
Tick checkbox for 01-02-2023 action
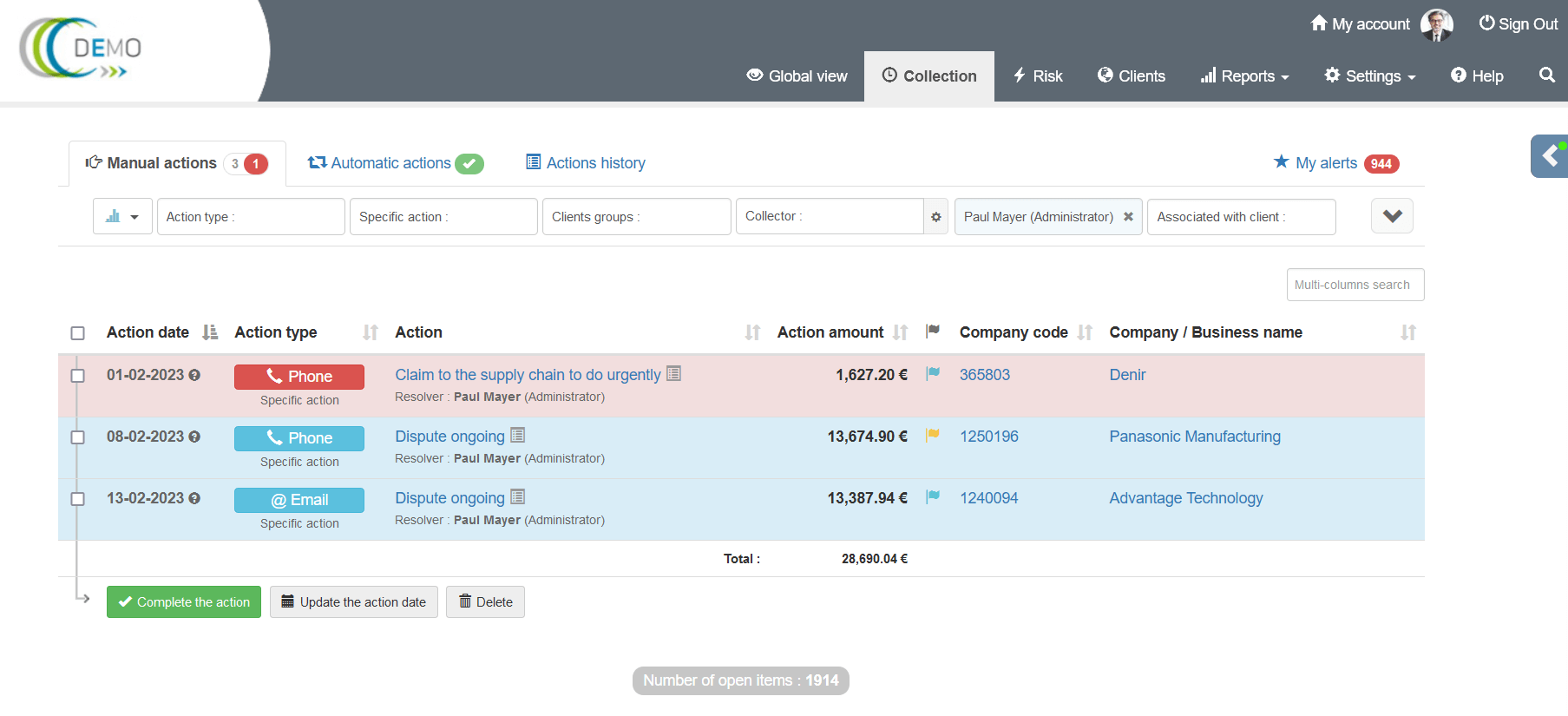pyautogui.click(x=78, y=376)
